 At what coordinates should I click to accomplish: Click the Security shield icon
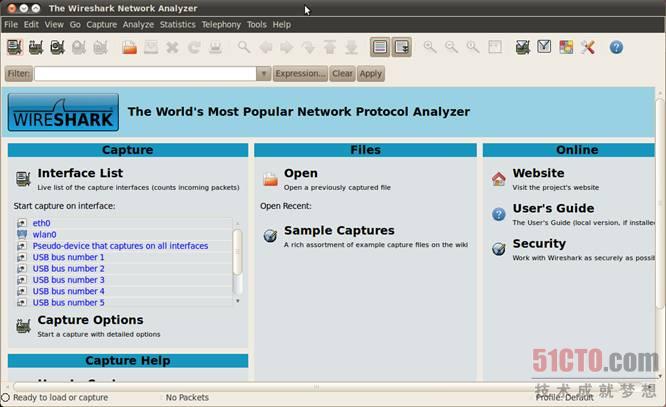point(499,249)
